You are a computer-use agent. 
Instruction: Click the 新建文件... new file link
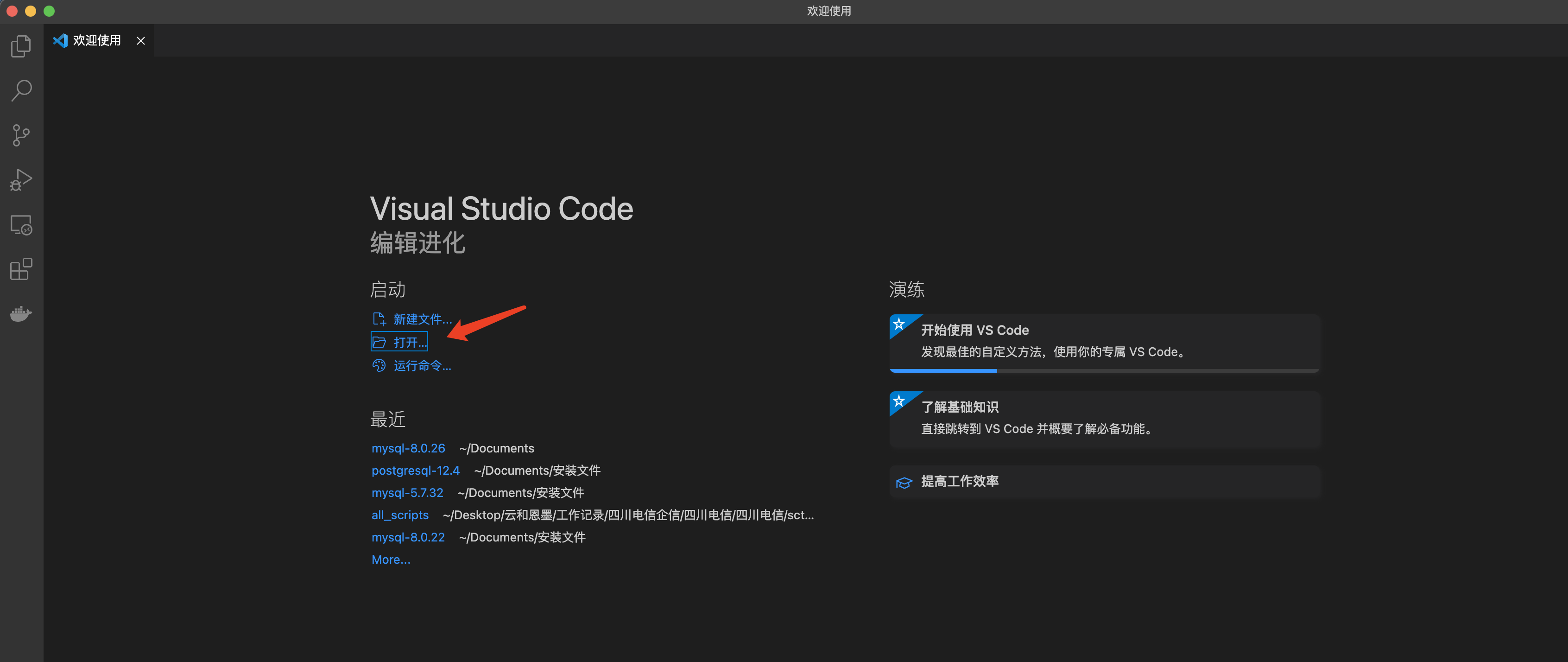click(x=422, y=319)
